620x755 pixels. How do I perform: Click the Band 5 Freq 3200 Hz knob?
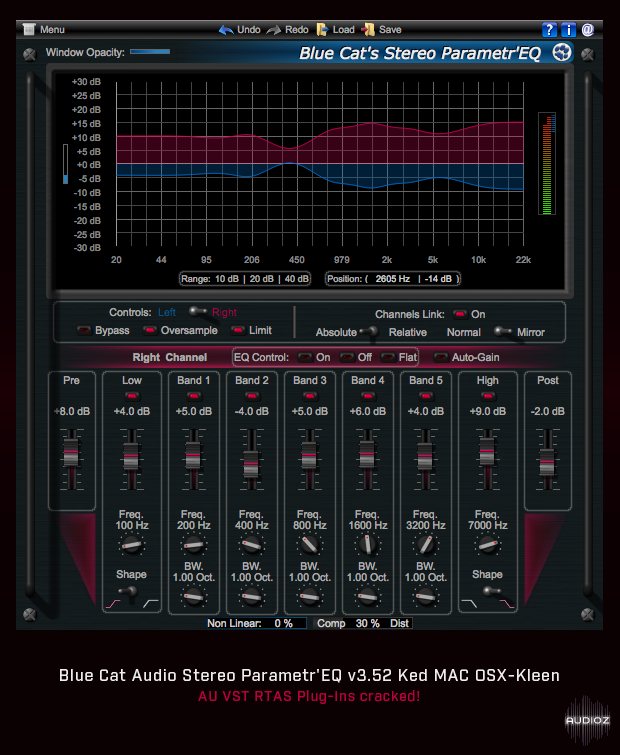click(x=426, y=545)
